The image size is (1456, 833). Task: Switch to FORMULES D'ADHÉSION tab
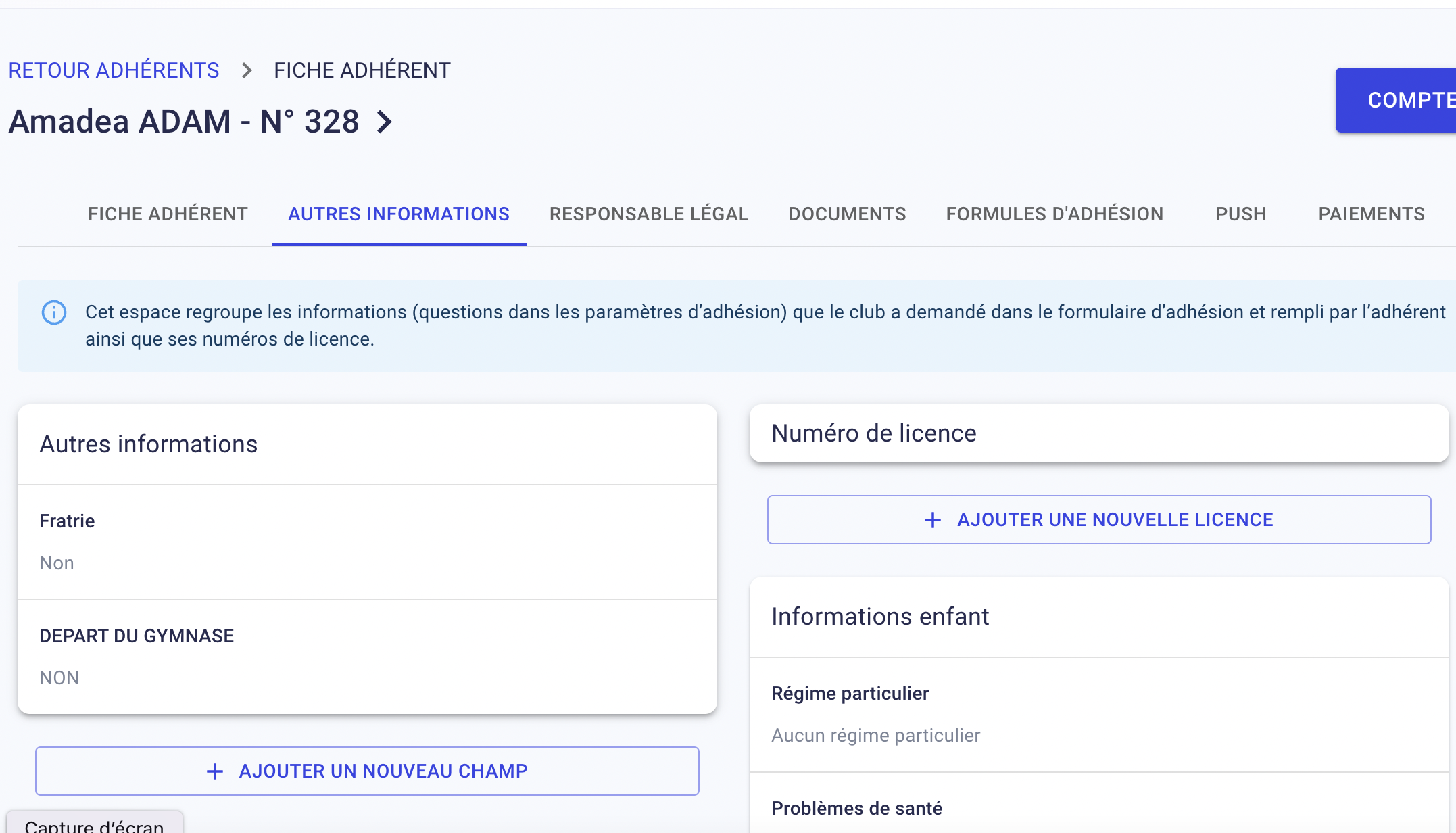[x=1054, y=214]
